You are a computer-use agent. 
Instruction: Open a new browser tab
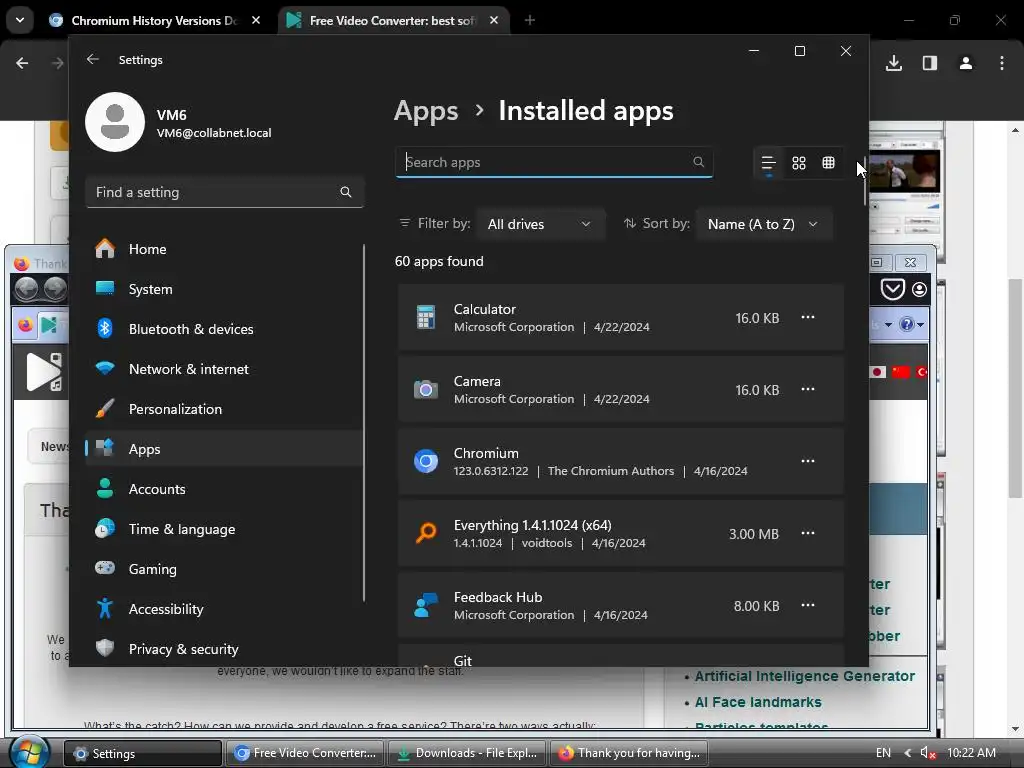click(530, 20)
